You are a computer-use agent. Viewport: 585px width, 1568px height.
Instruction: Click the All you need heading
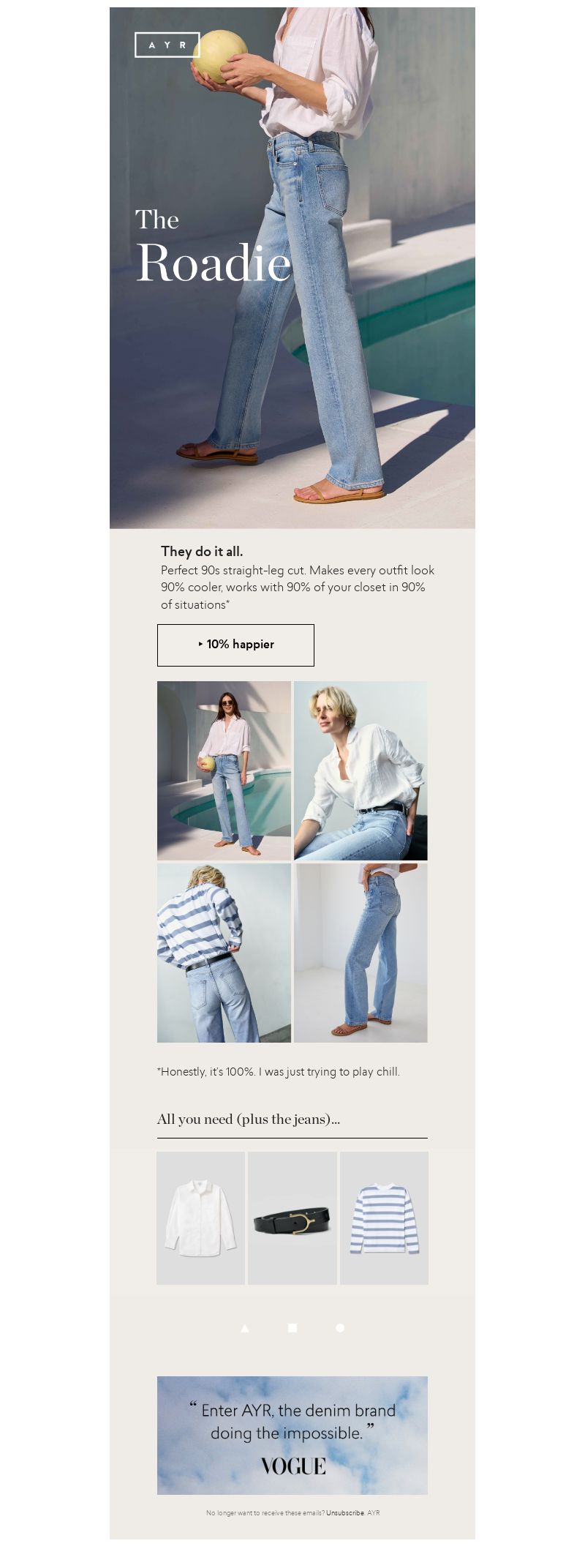click(x=249, y=1119)
